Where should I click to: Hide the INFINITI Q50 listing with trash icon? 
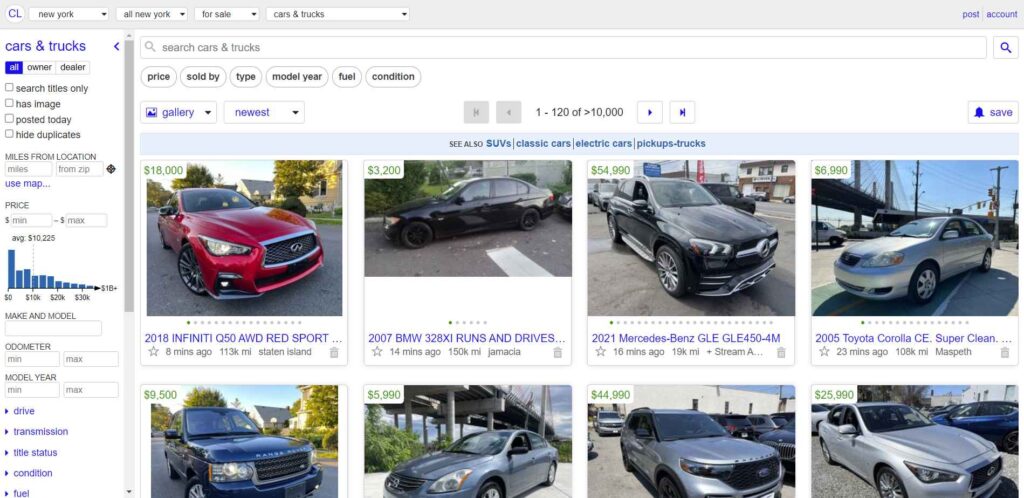334,352
